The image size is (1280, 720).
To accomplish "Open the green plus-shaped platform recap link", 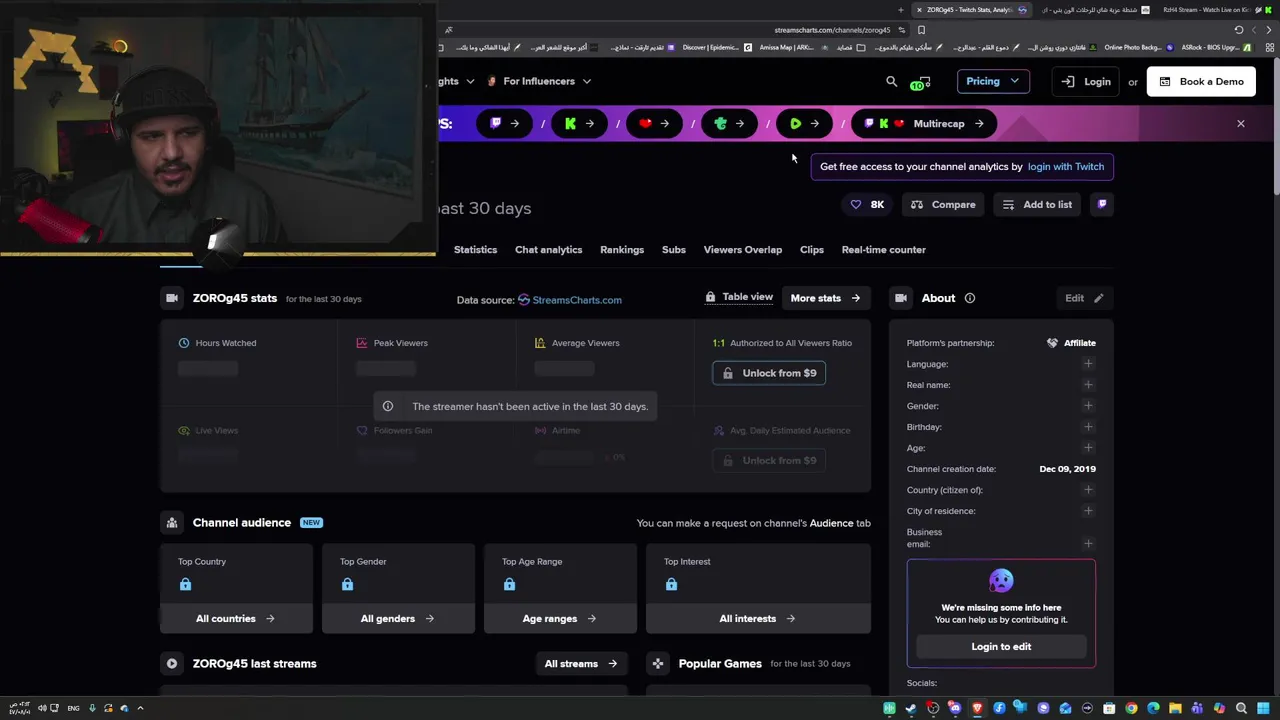I will pos(730,123).
